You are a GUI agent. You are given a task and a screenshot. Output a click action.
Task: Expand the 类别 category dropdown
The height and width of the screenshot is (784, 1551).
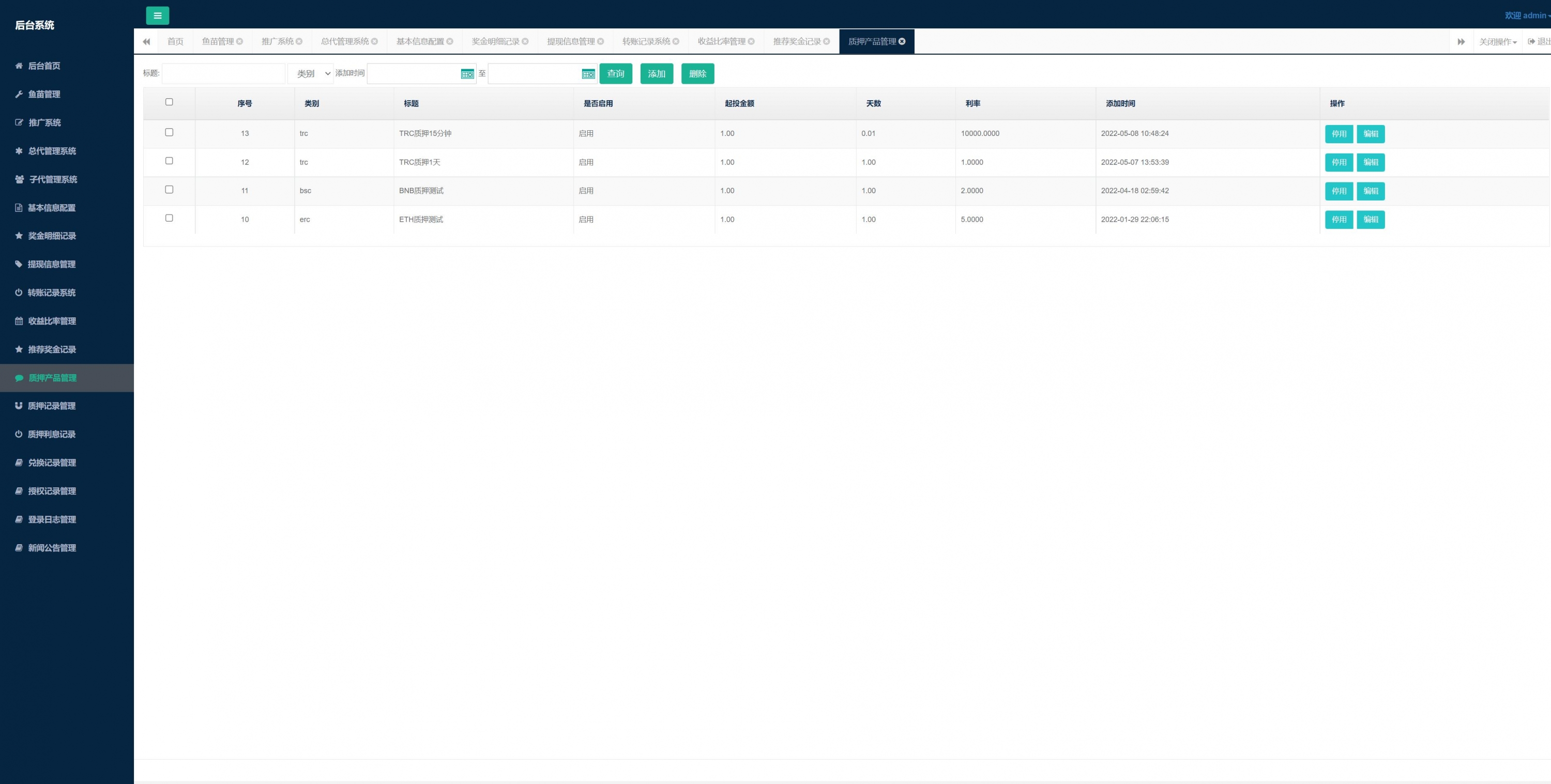(x=311, y=74)
